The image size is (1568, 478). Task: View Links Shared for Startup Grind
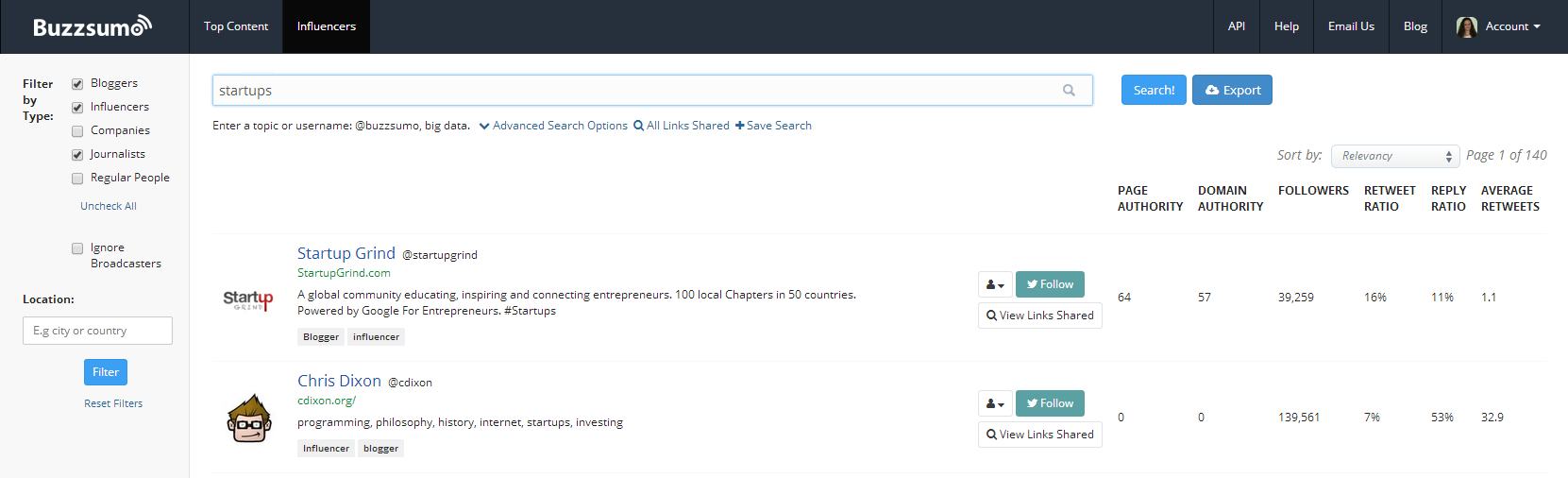click(x=1040, y=316)
